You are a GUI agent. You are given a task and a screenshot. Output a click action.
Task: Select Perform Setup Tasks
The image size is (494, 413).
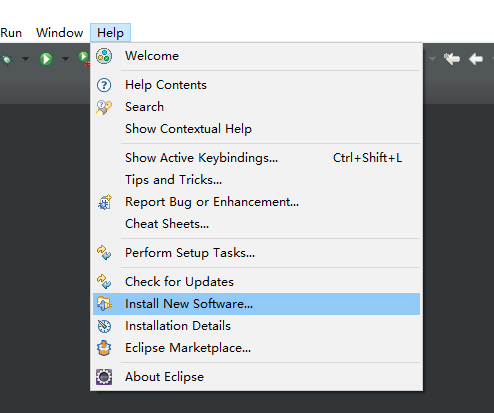(x=256, y=253)
